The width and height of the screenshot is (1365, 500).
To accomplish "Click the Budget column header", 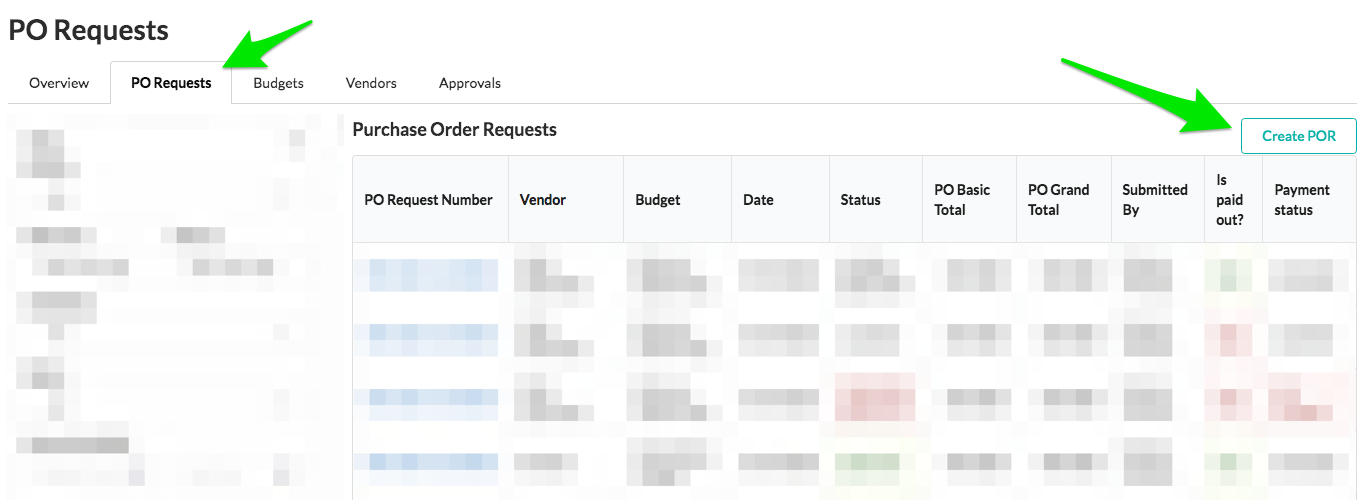I will pyautogui.click(x=658, y=200).
